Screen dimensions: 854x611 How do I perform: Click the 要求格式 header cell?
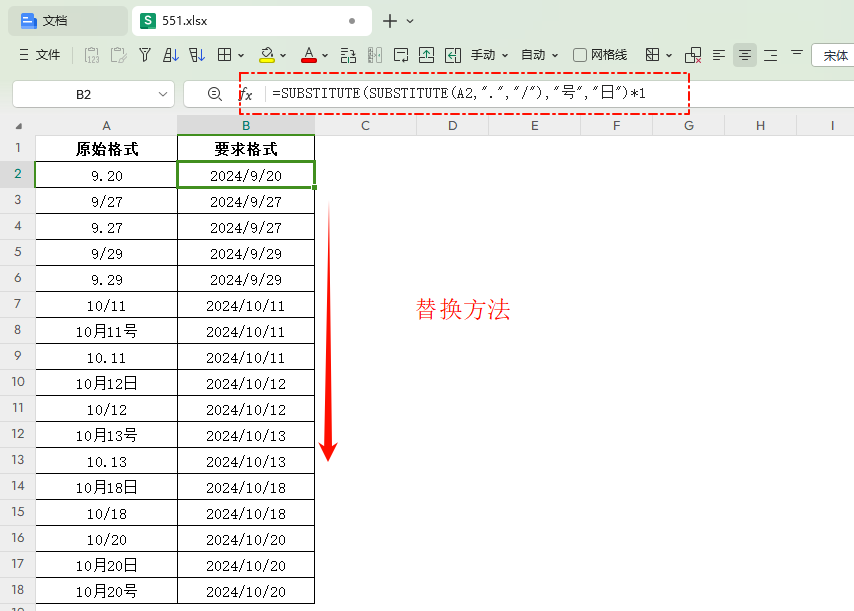tap(246, 149)
